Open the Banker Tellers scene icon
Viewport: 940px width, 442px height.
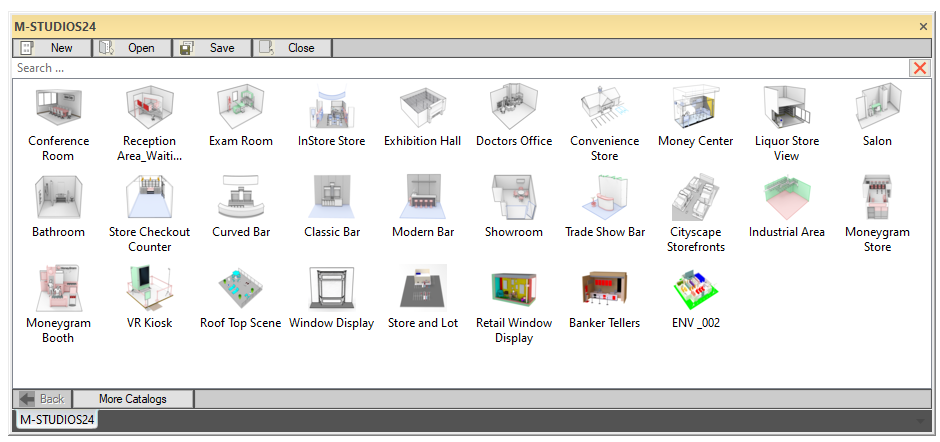(604, 289)
